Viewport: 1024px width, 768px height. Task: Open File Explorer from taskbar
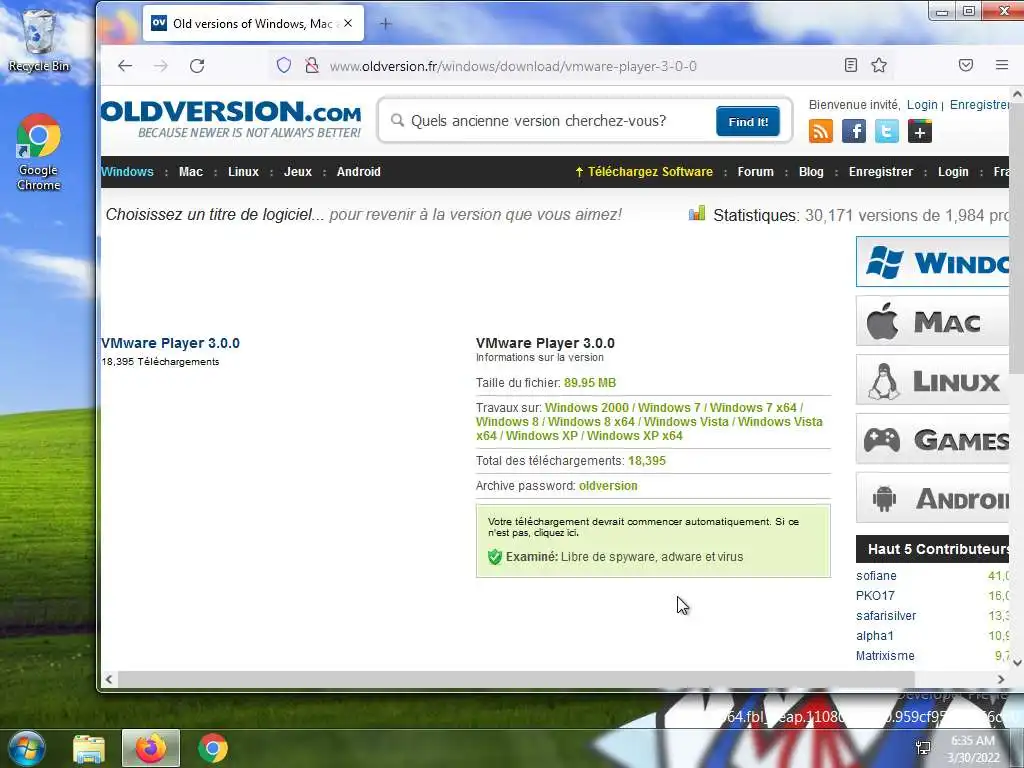(x=89, y=748)
